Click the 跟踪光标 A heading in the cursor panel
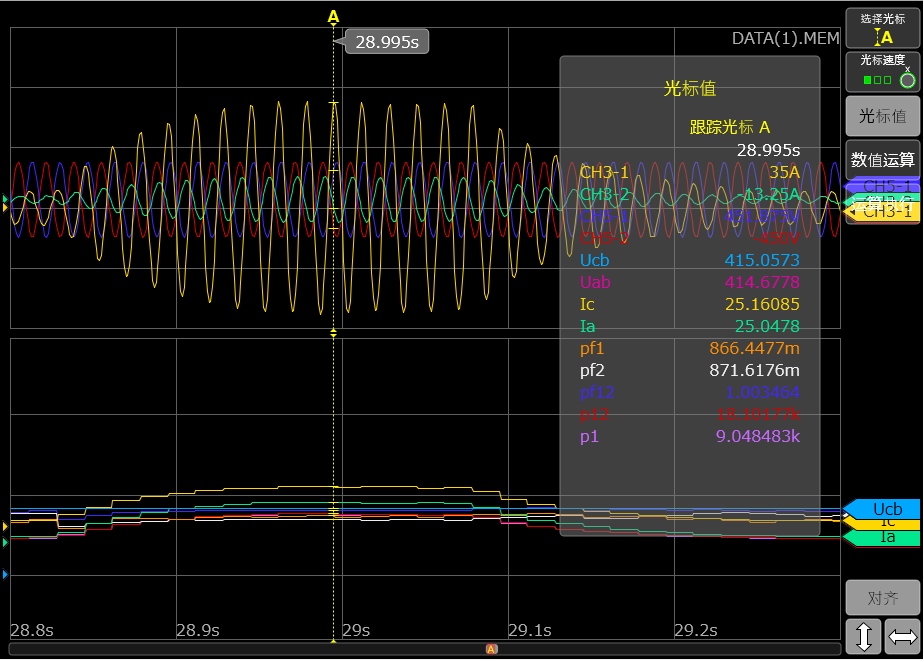The height and width of the screenshot is (662, 924). pyautogui.click(x=730, y=127)
